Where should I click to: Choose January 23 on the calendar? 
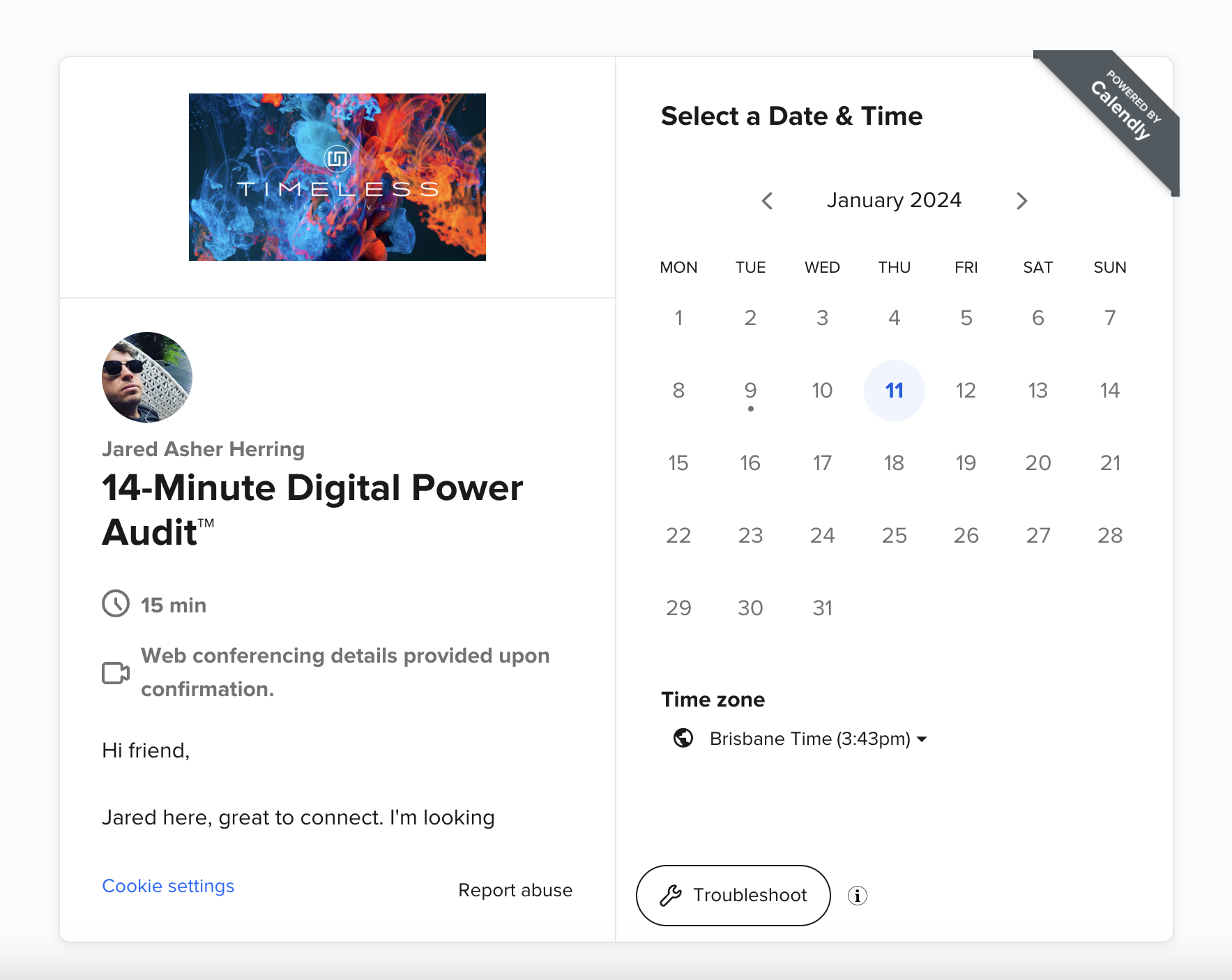750,536
